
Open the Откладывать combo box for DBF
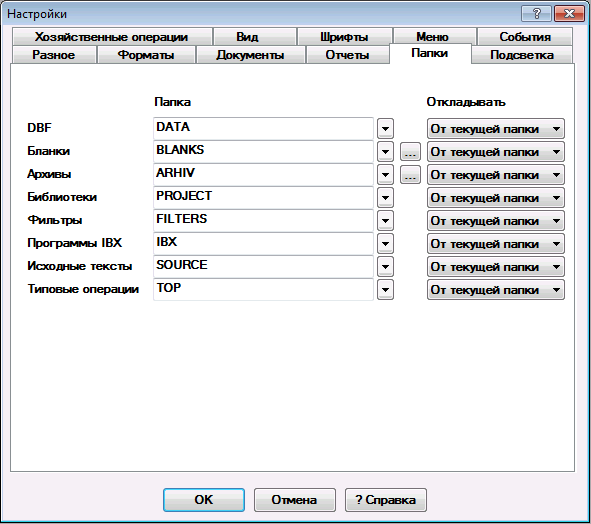point(496,129)
